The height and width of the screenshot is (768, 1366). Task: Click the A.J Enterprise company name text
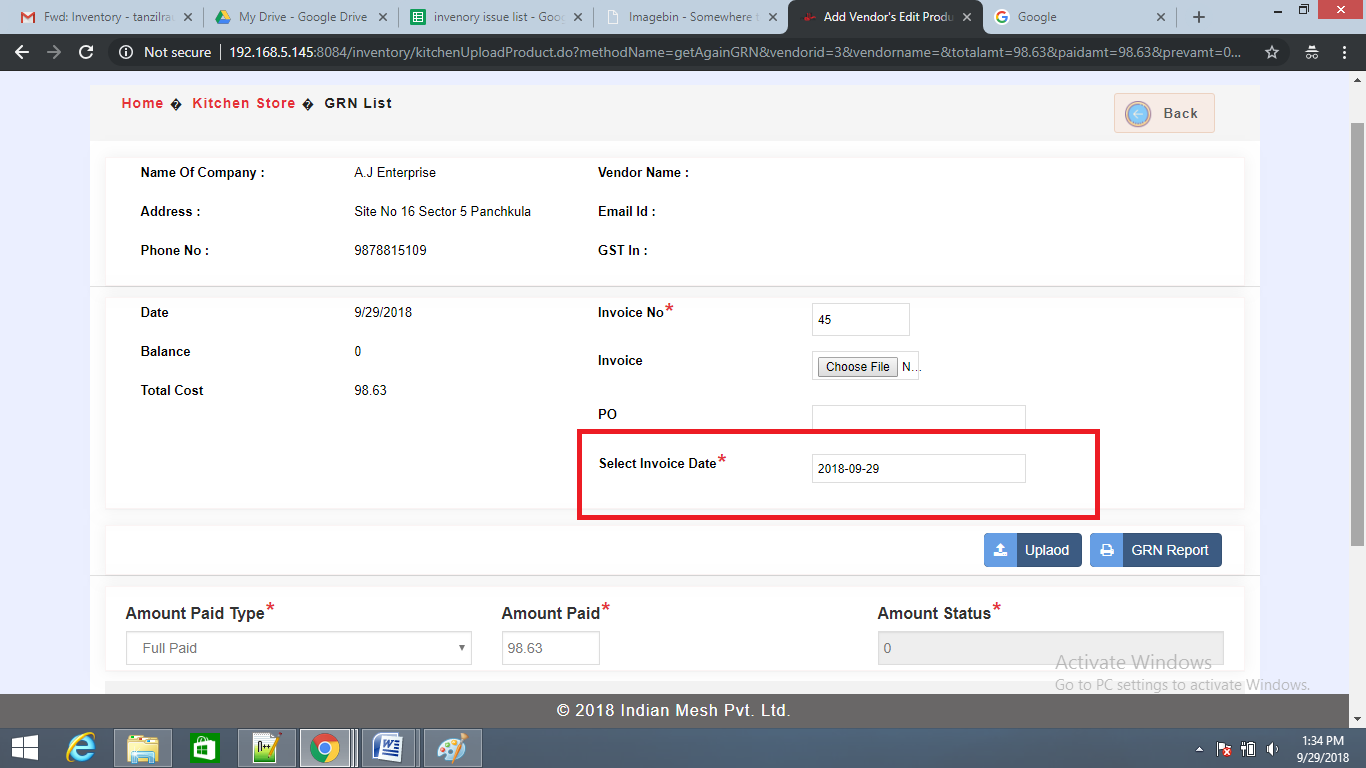(x=395, y=172)
